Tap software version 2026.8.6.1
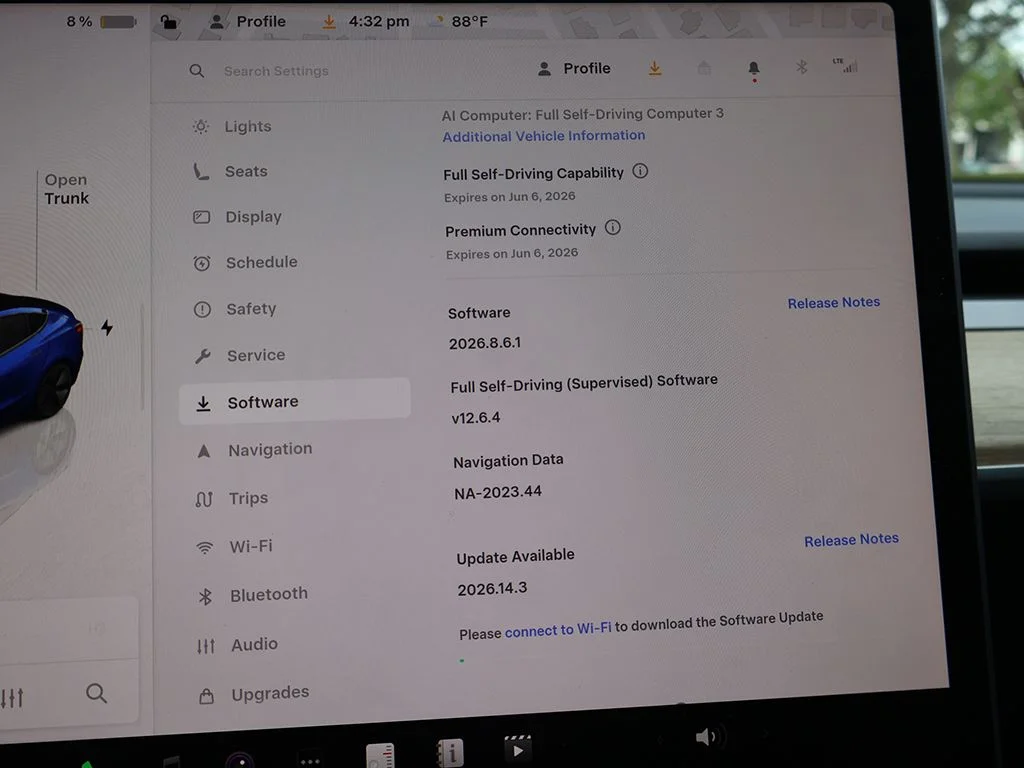1024x768 pixels. coord(485,343)
